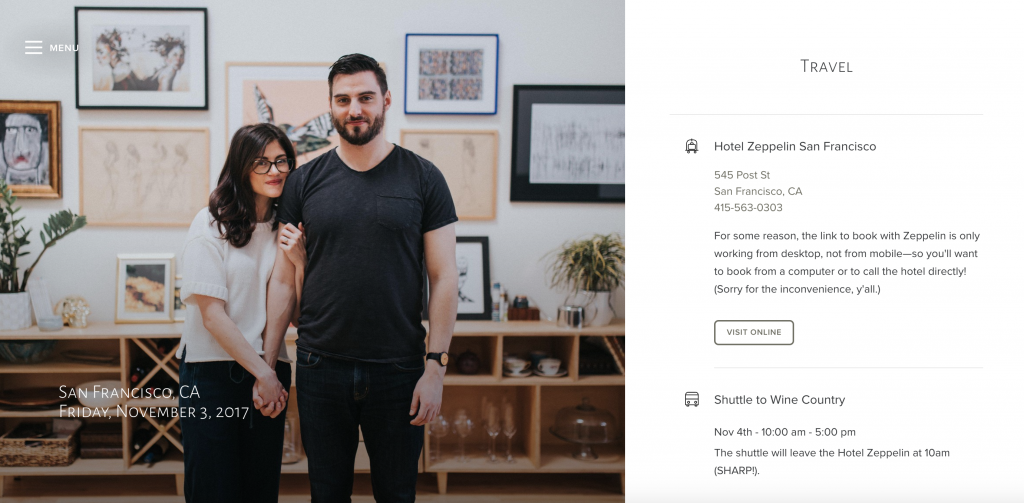Screen dimensions: 1024x503
Task: Click the black-framed sketch artwork at right
Action: coord(568,143)
